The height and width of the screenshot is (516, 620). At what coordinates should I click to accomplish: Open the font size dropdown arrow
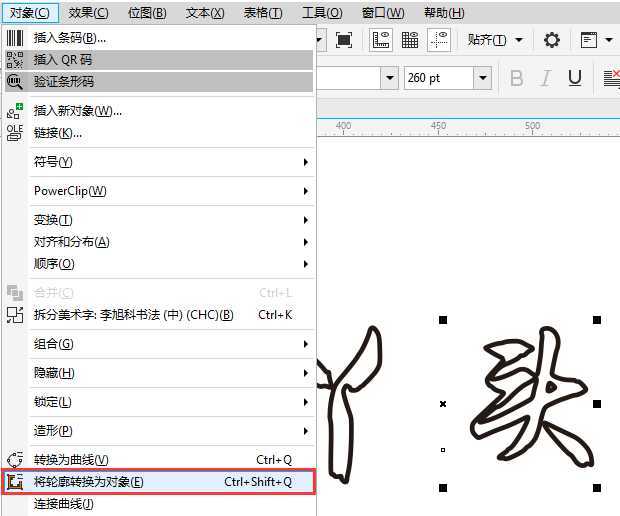[483, 78]
